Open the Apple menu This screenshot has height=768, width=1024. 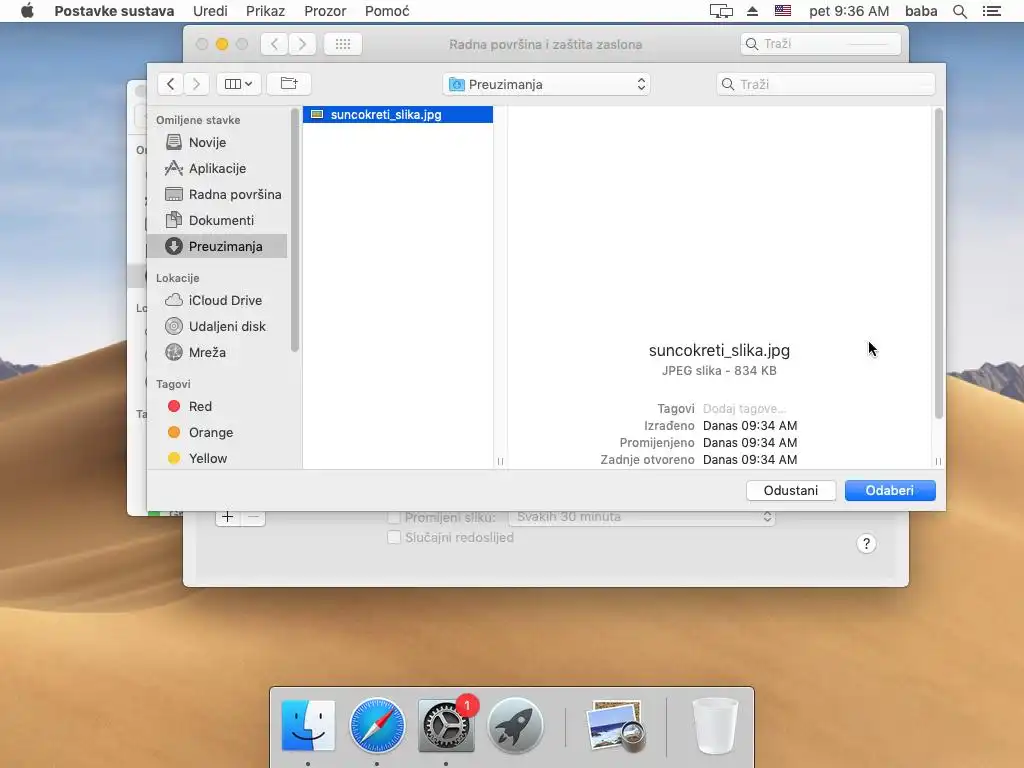point(27,11)
